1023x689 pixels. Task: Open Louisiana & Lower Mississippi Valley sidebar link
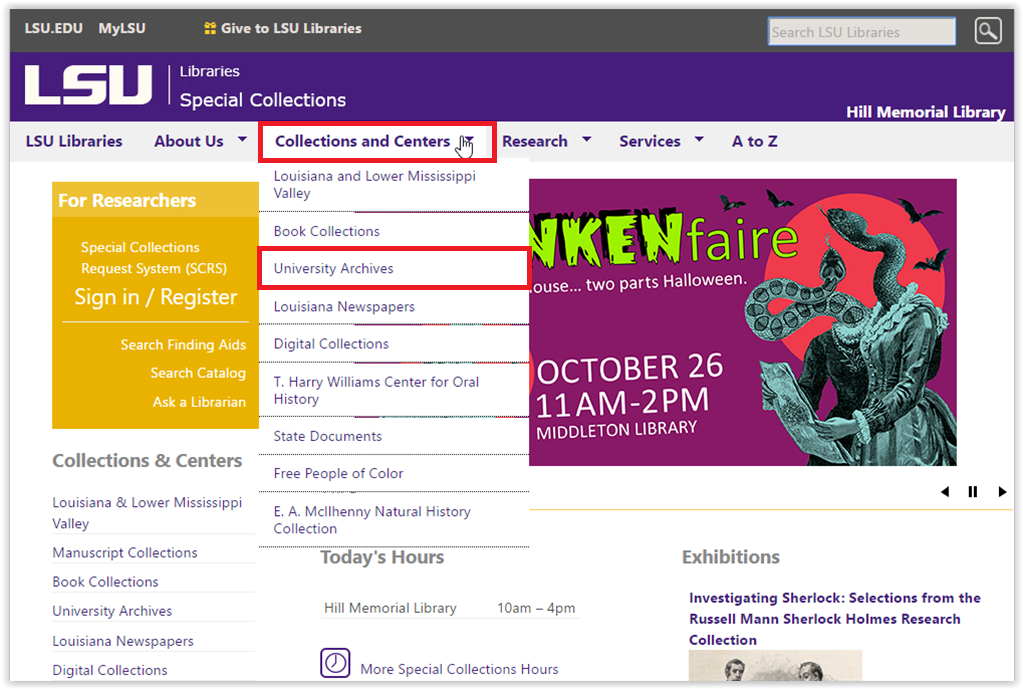click(x=147, y=513)
